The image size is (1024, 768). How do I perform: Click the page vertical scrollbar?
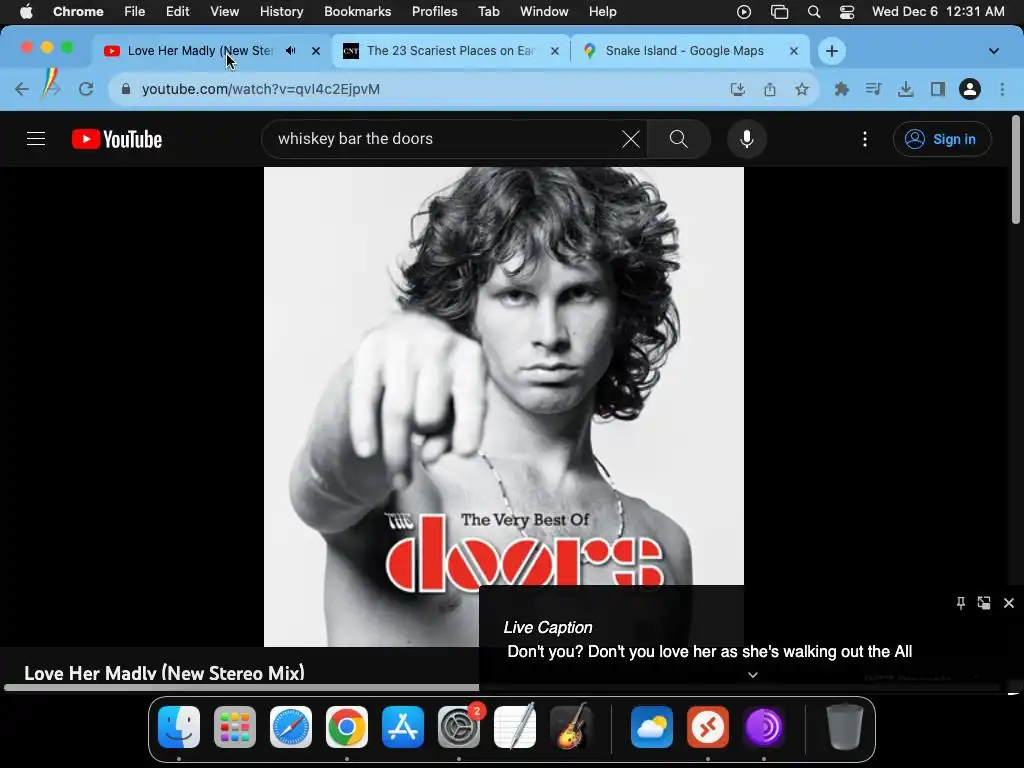1016,170
